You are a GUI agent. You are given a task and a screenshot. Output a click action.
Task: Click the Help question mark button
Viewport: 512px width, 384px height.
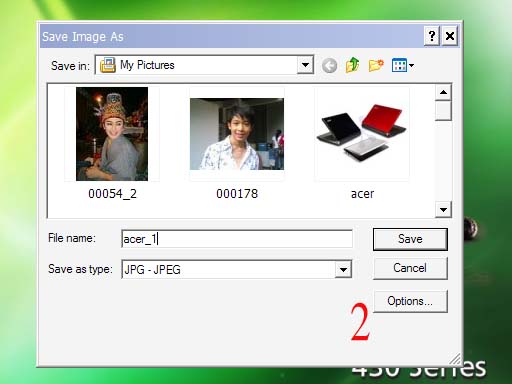click(432, 36)
